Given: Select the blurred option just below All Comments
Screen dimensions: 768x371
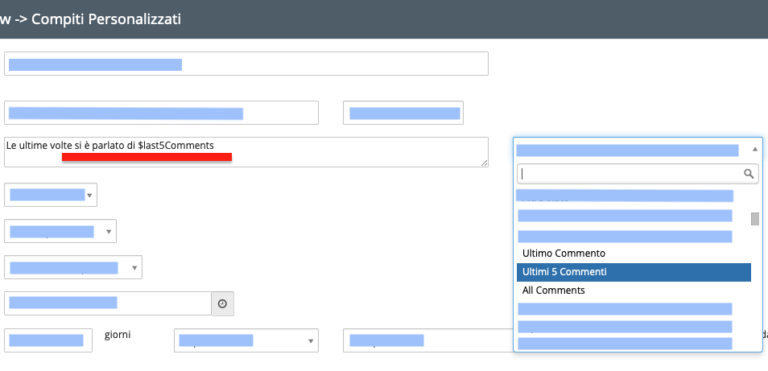Looking at the screenshot, I should (625, 309).
